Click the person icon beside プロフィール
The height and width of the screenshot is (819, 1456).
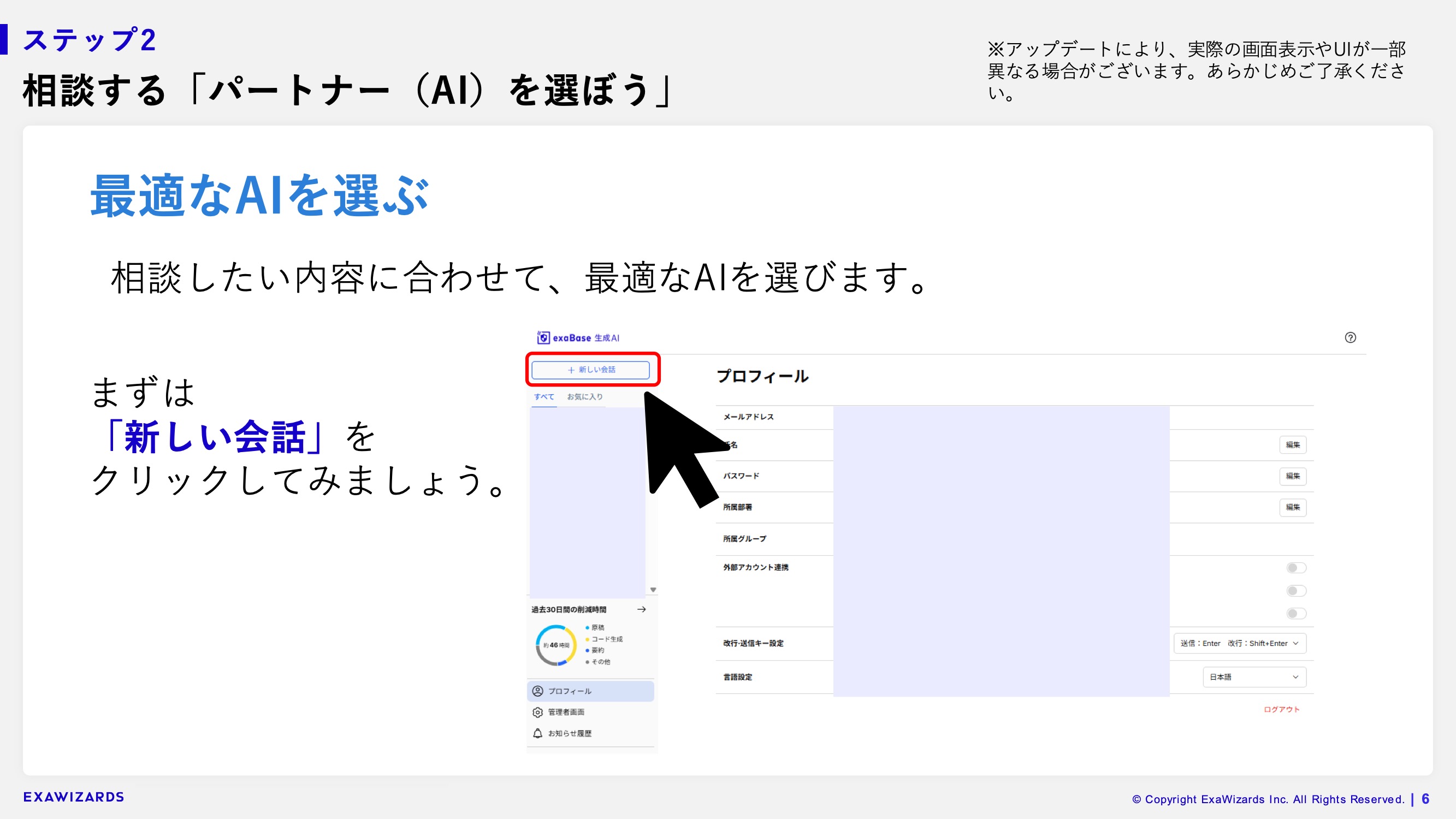(537, 691)
